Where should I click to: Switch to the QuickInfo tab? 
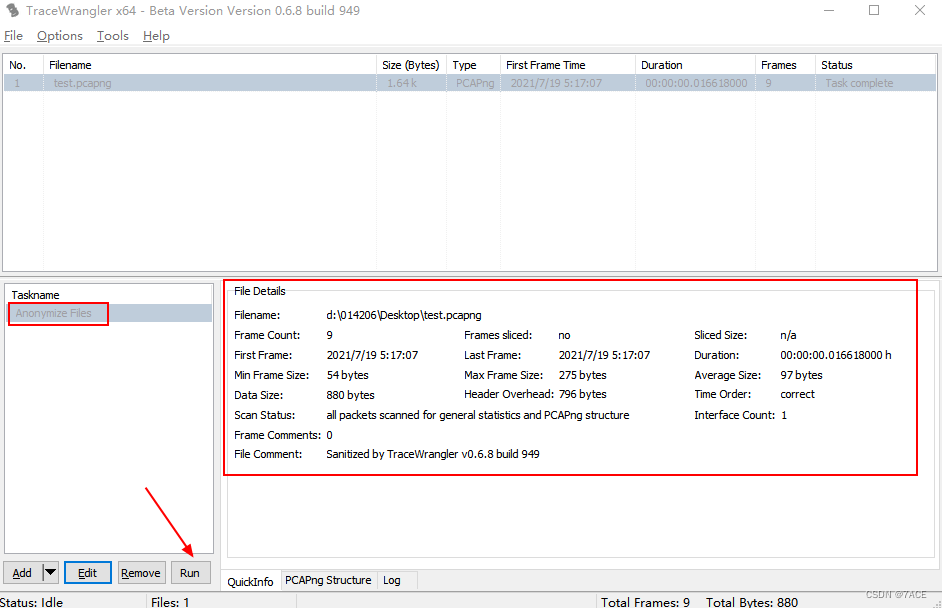coord(250,582)
